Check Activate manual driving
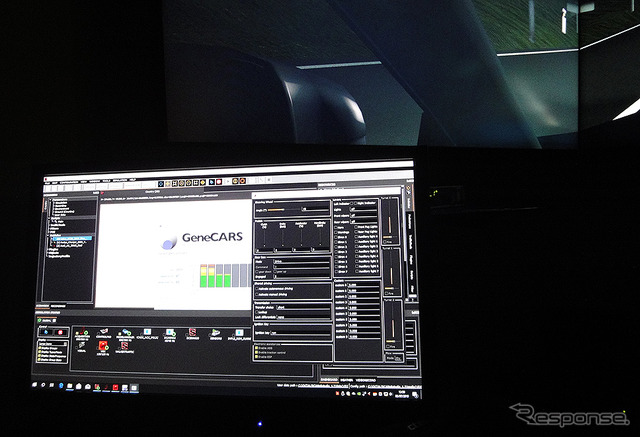The image size is (640, 437). [257, 294]
